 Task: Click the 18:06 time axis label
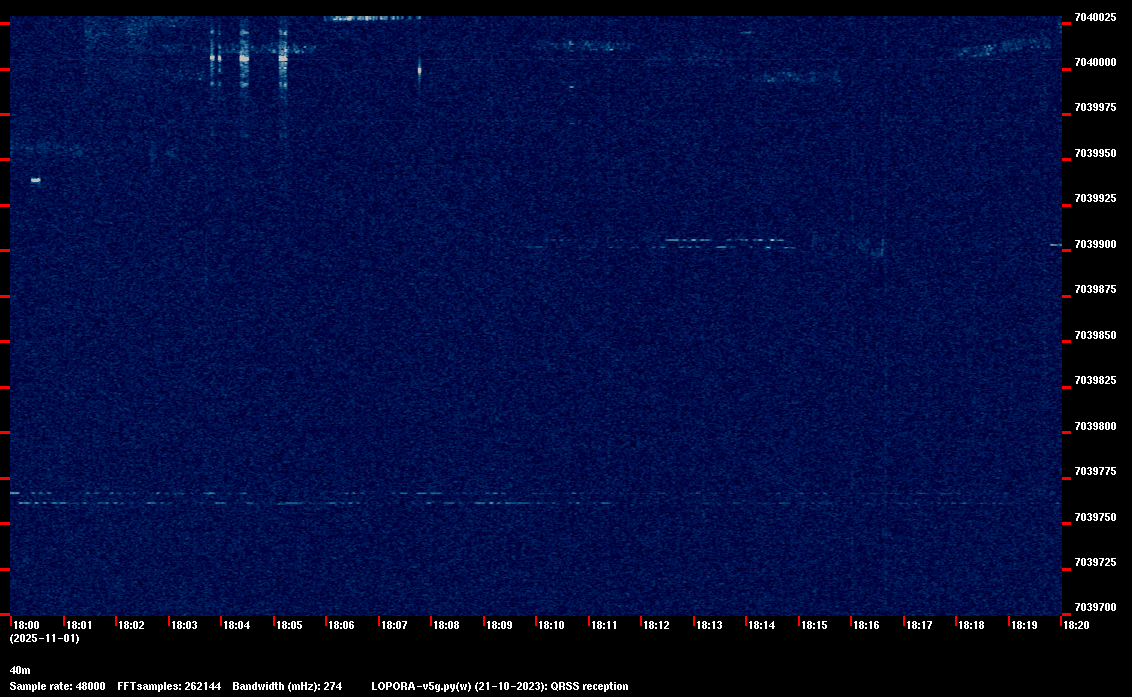click(341, 625)
